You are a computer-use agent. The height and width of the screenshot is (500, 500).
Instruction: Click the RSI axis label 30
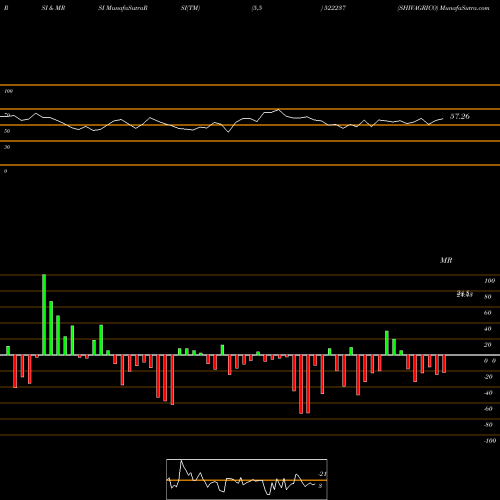(7, 147)
